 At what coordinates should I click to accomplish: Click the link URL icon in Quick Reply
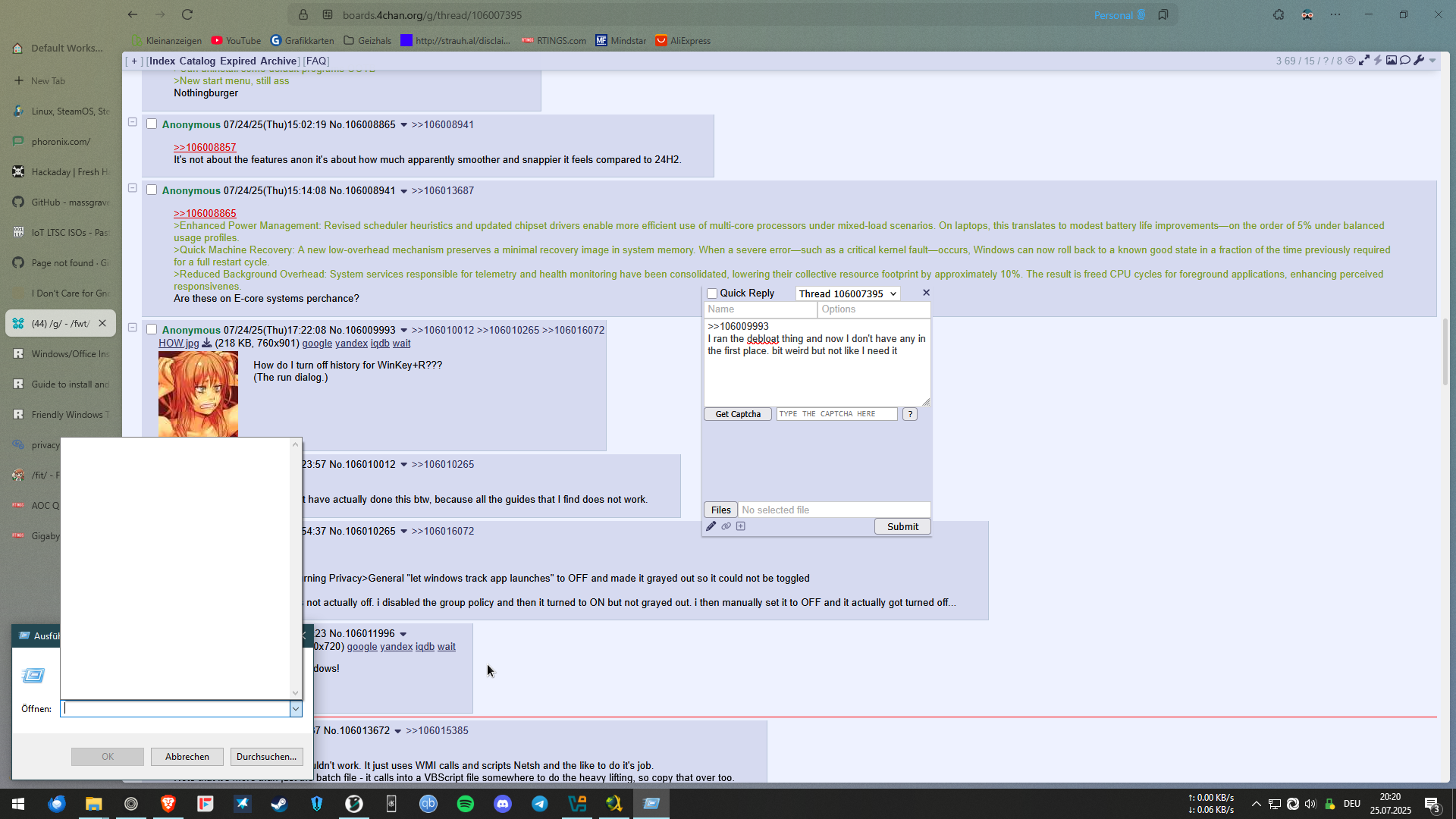(x=726, y=526)
